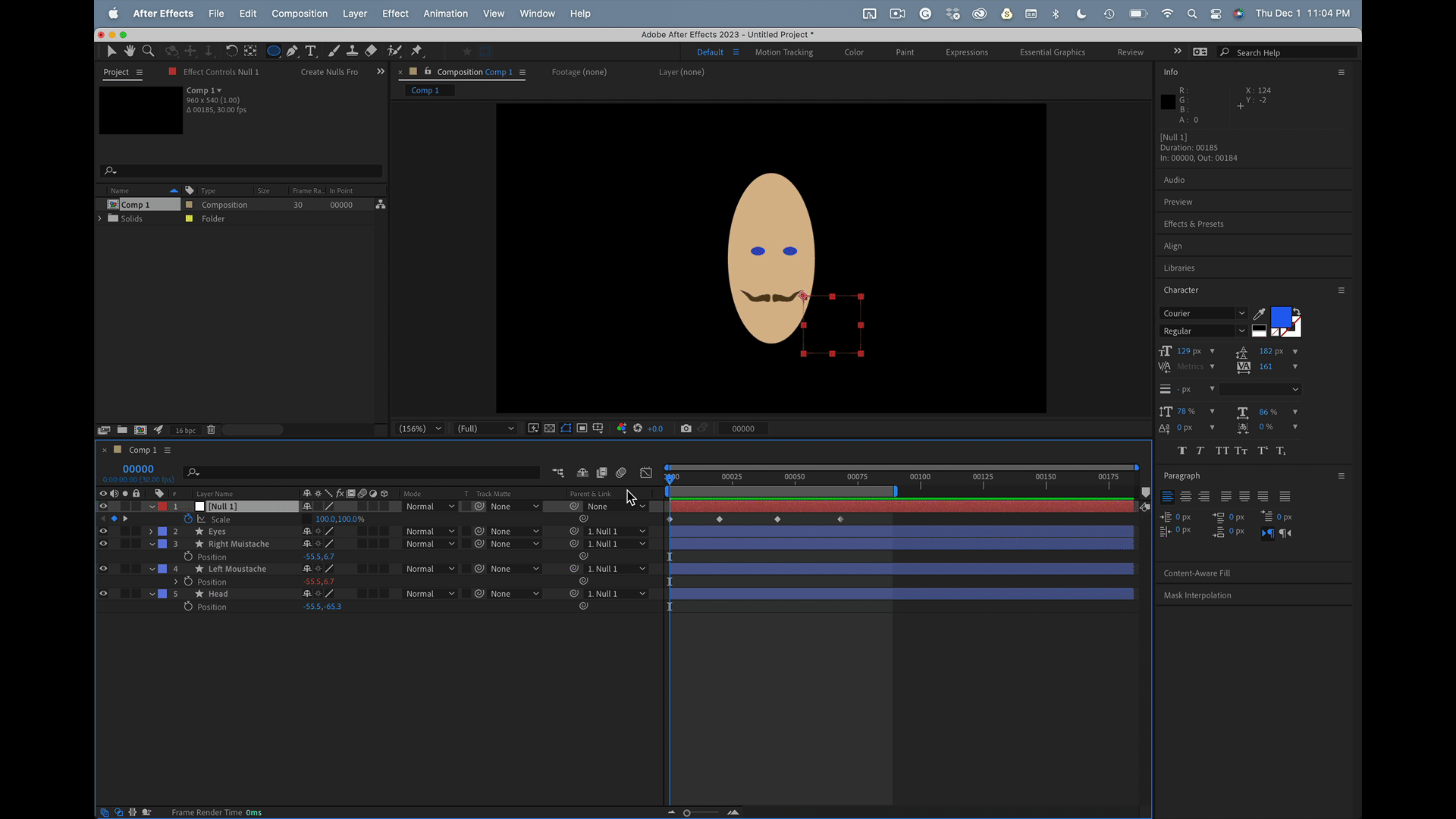Switch to Motion Tracking workspace

point(783,52)
